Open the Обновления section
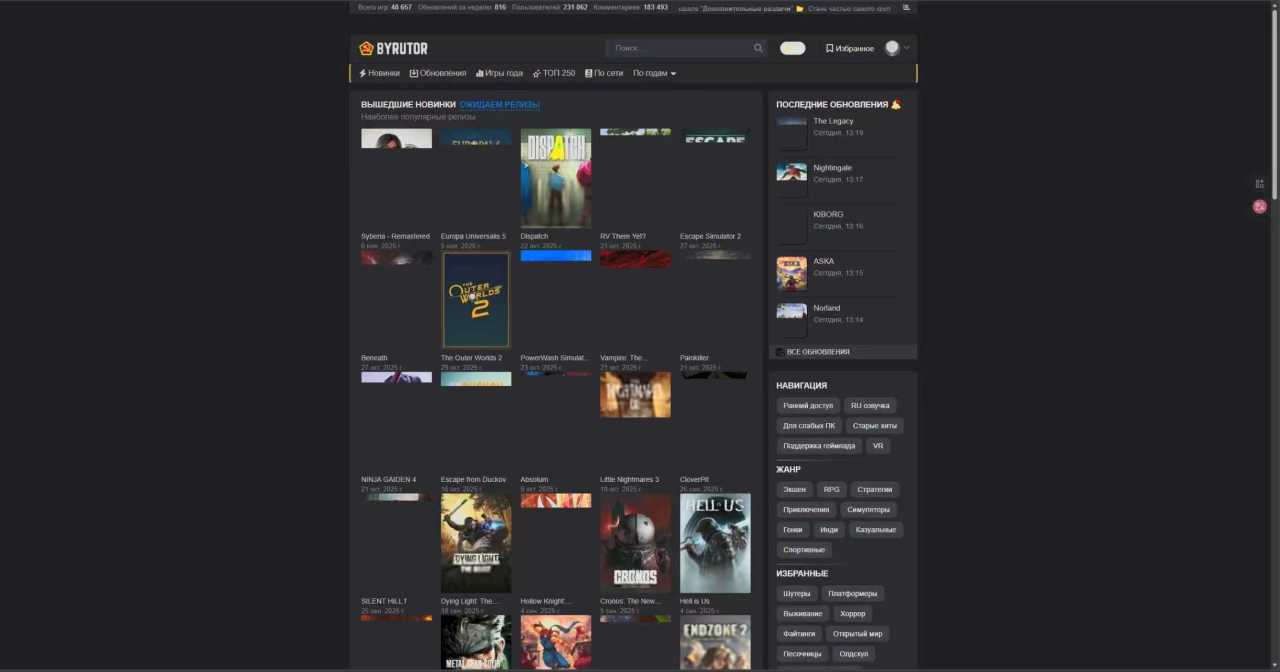 437,73
